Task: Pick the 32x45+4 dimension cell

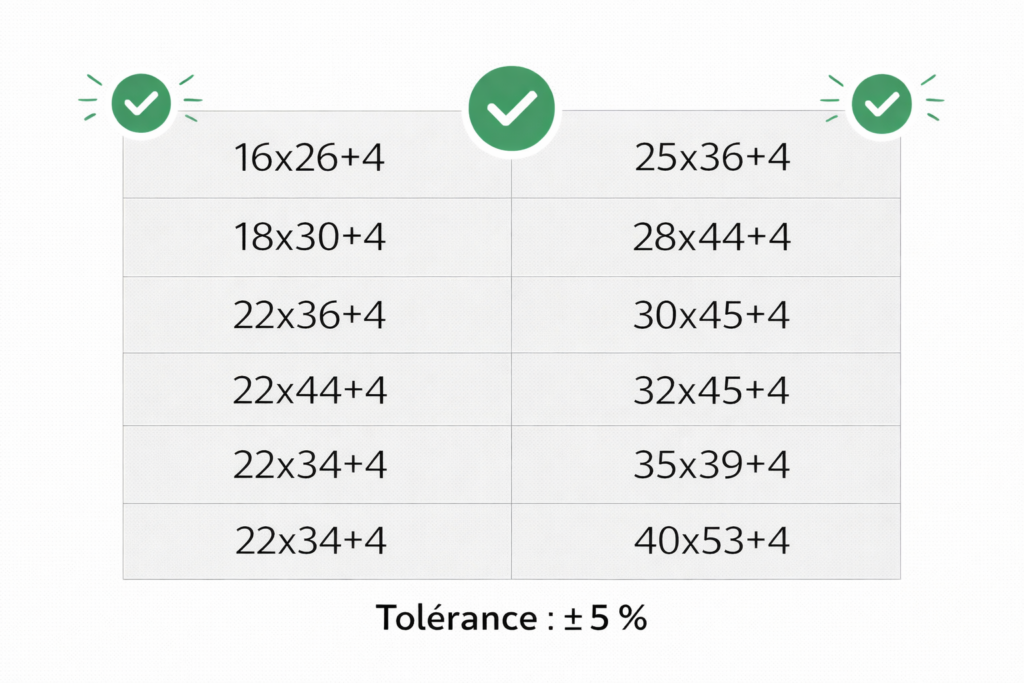Action: coord(711,389)
